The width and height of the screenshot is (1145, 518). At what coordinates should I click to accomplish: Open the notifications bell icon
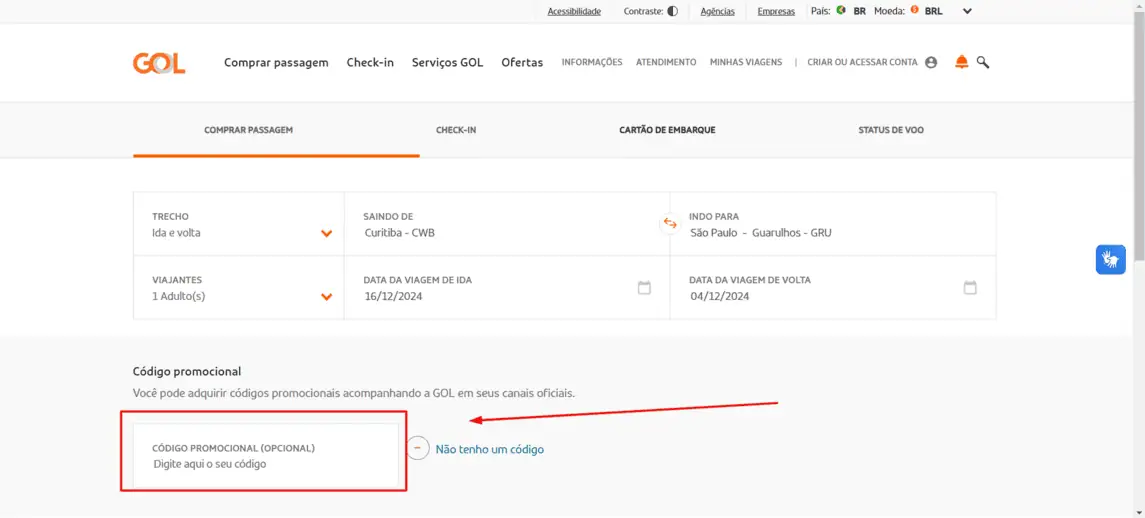point(962,62)
